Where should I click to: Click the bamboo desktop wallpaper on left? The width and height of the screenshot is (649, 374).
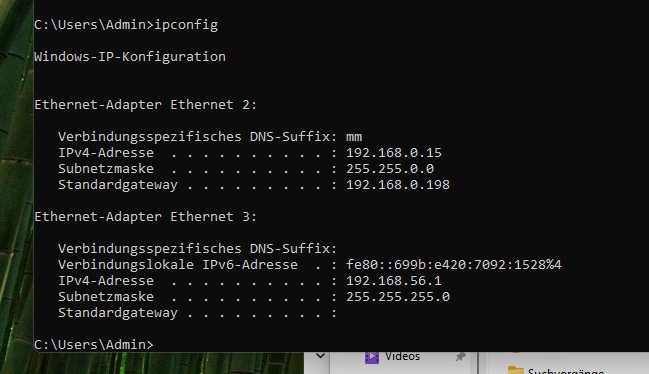(17, 186)
